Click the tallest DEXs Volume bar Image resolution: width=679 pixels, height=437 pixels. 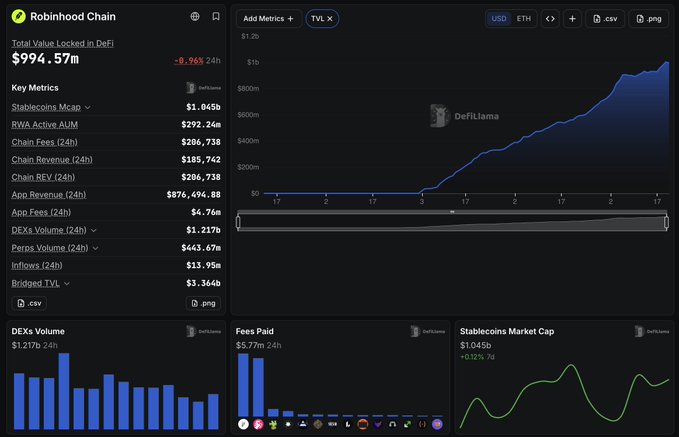(x=64, y=392)
